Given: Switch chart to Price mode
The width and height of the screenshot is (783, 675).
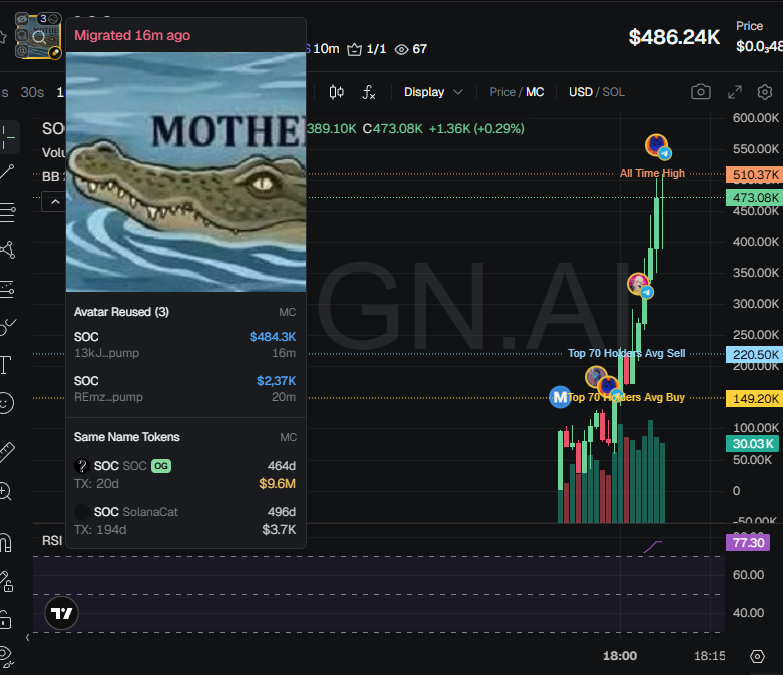Looking at the screenshot, I should 502,92.
